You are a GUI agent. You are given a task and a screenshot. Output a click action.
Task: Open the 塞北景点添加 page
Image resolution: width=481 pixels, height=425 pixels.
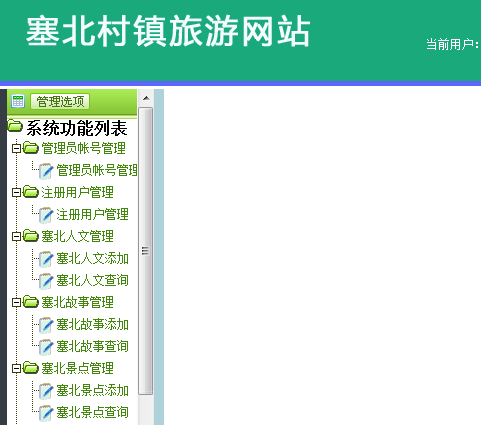tap(92, 390)
